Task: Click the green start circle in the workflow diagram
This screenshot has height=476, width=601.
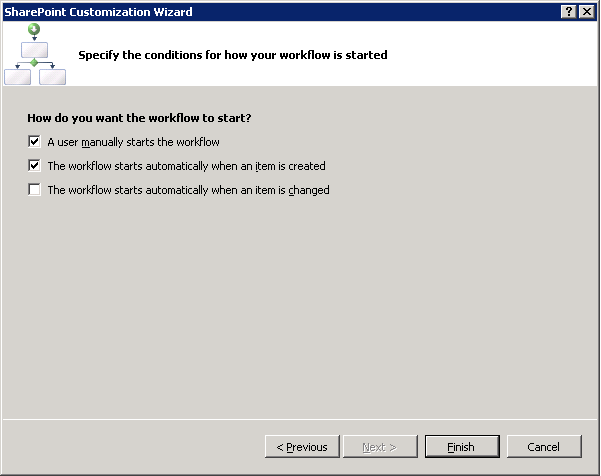Action: (35, 29)
